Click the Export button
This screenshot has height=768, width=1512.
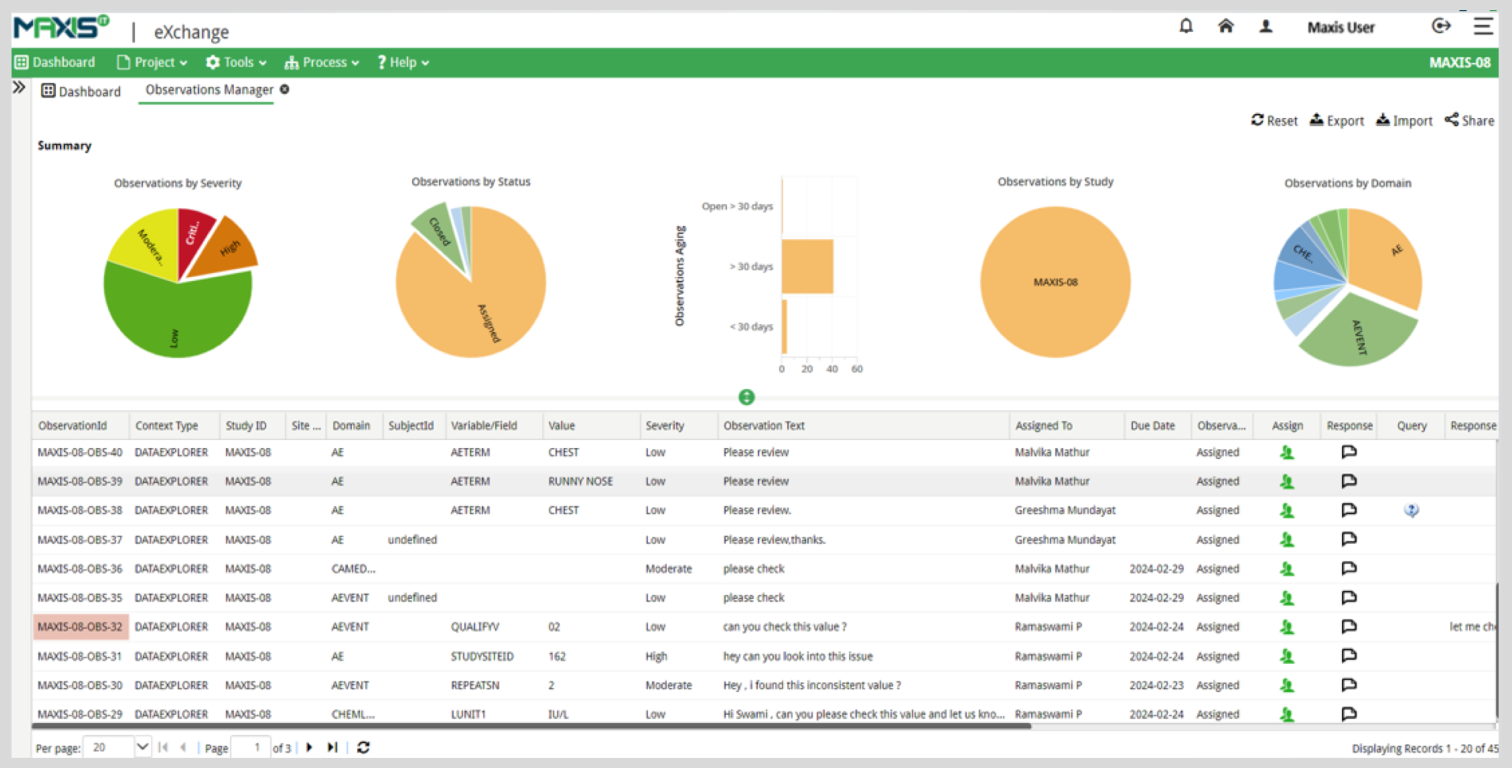[1337, 121]
